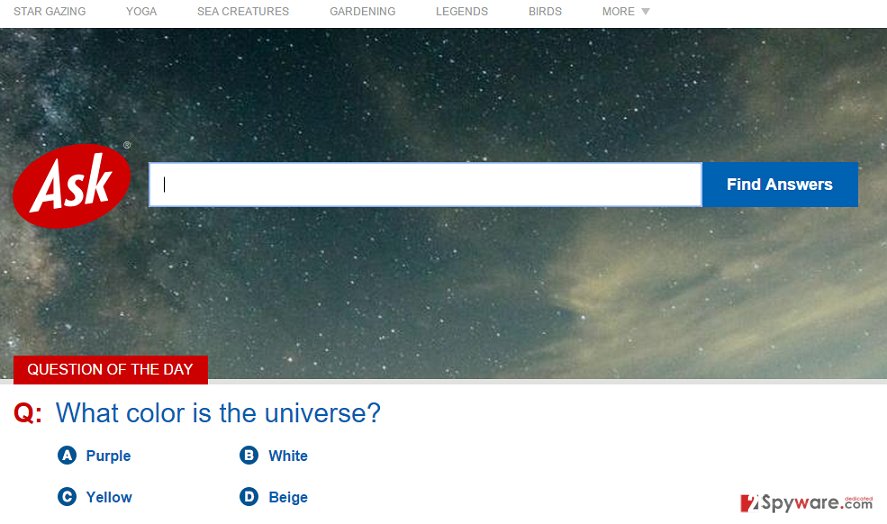Open the What color is the universe question

(218, 413)
